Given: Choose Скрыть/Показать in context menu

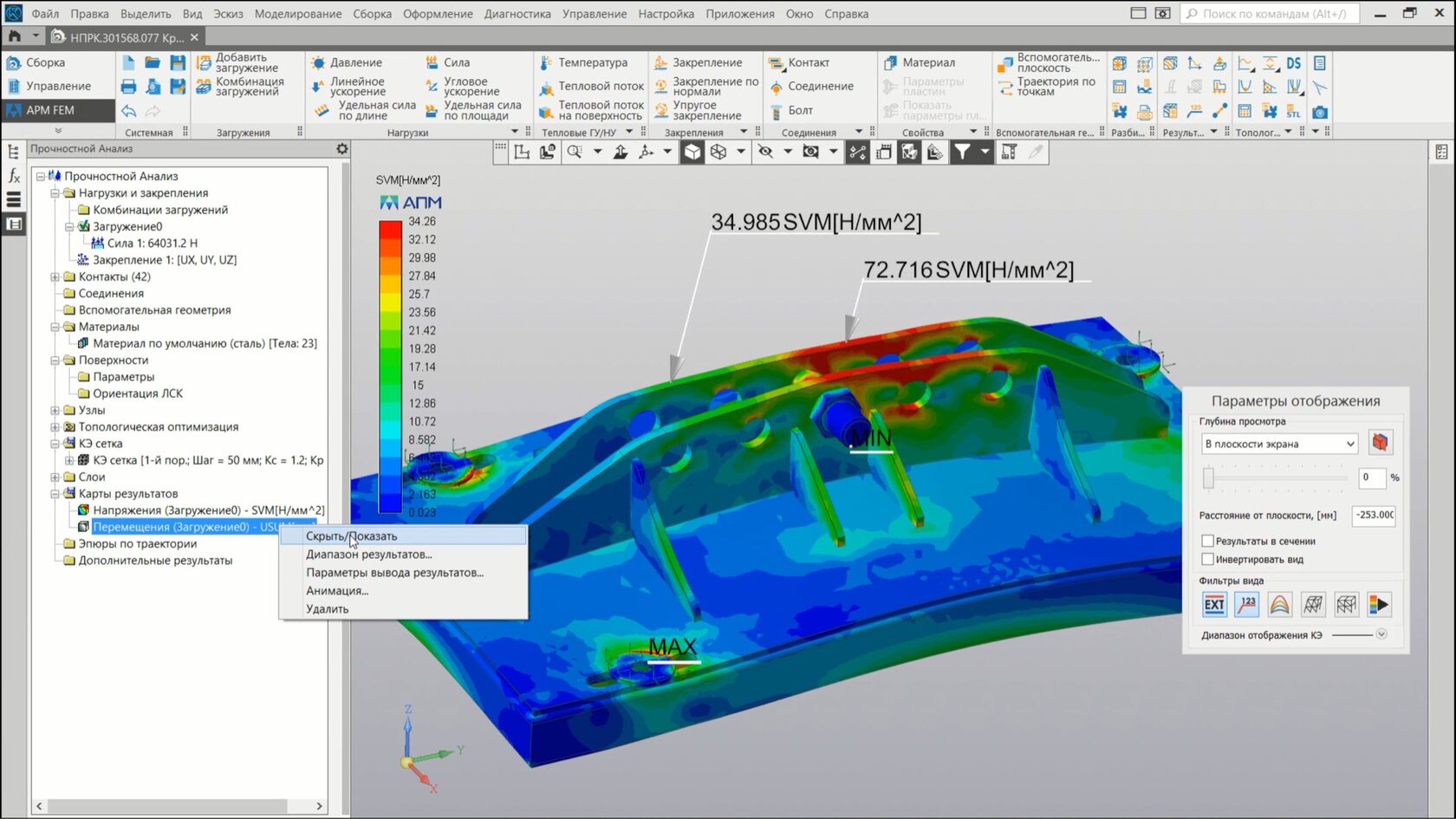Looking at the screenshot, I should [x=403, y=536].
